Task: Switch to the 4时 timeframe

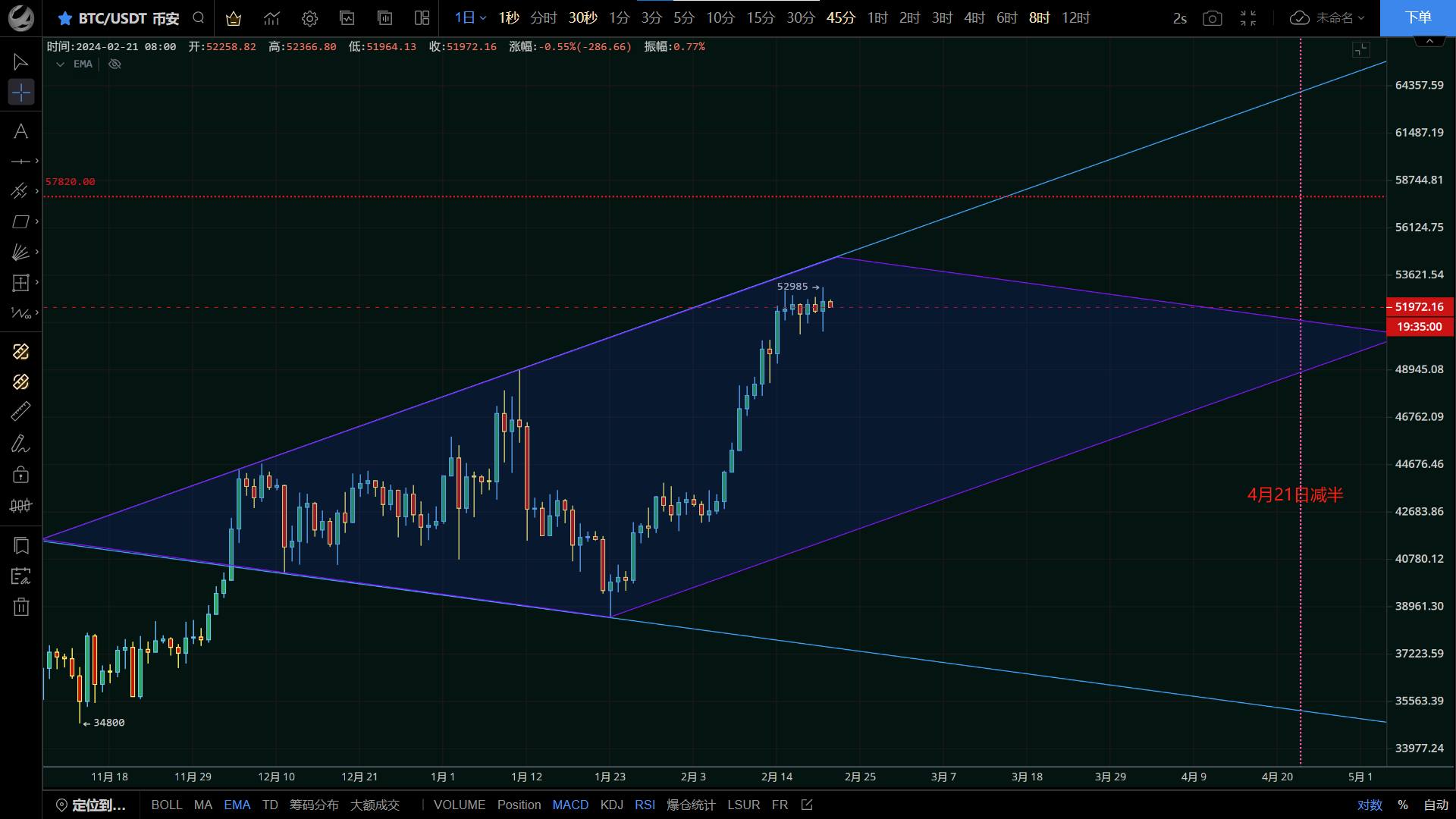Action: (x=974, y=18)
